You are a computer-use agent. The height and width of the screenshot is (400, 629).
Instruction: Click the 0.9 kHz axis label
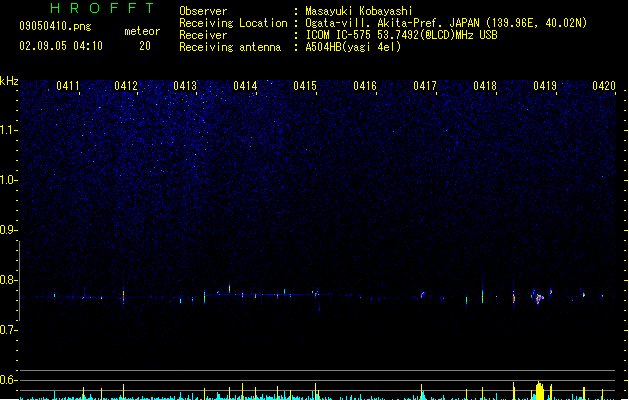pyautogui.click(x=8, y=230)
